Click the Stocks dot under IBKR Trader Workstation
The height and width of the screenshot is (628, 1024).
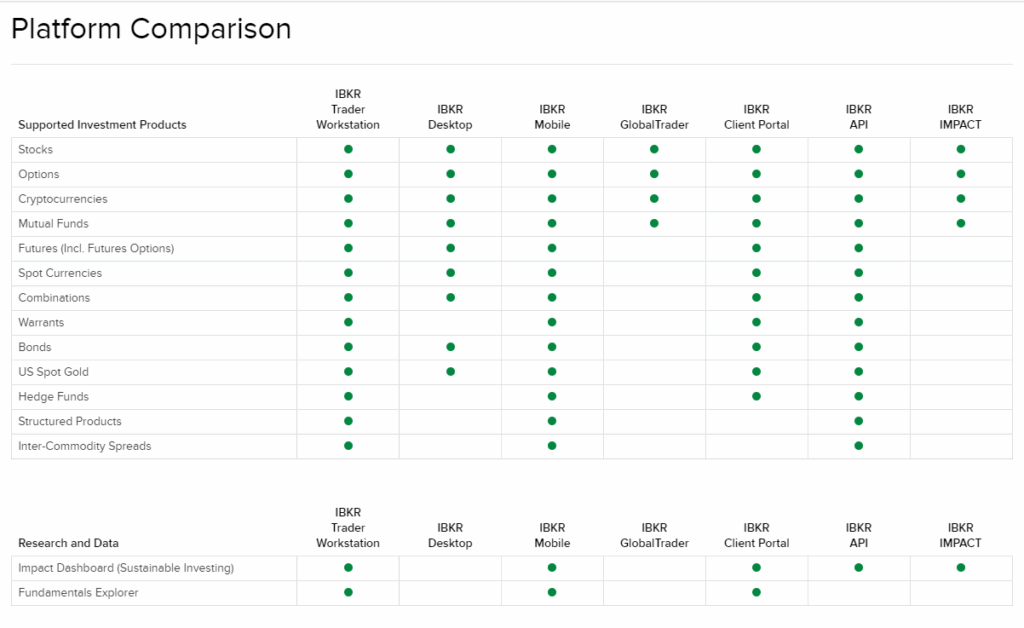pyautogui.click(x=348, y=149)
